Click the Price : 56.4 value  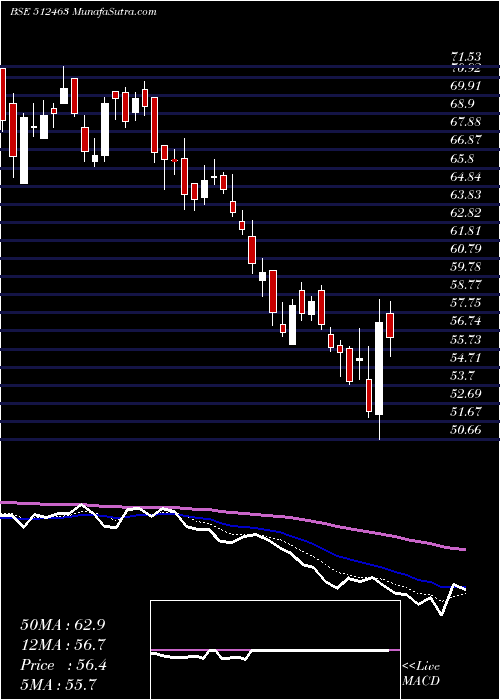tap(63, 665)
